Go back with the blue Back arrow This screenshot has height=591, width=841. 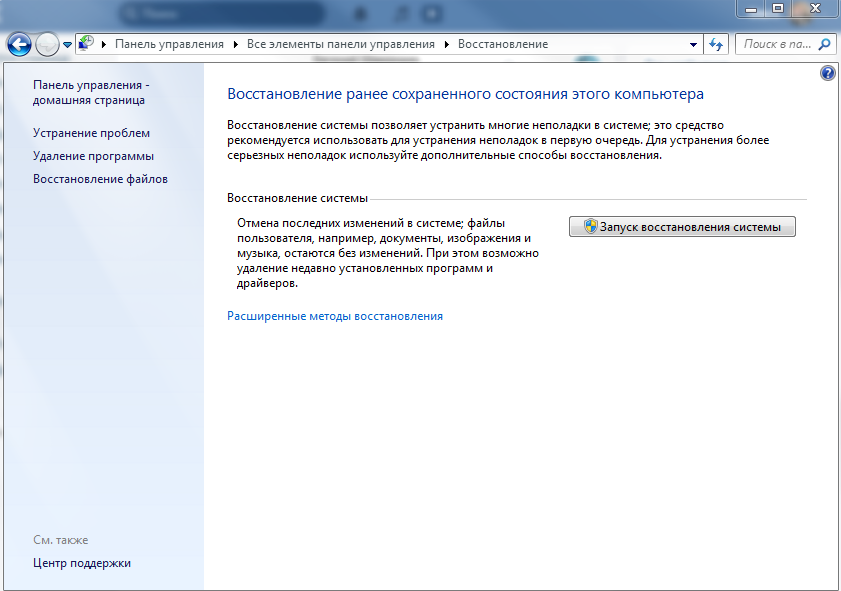point(19,44)
